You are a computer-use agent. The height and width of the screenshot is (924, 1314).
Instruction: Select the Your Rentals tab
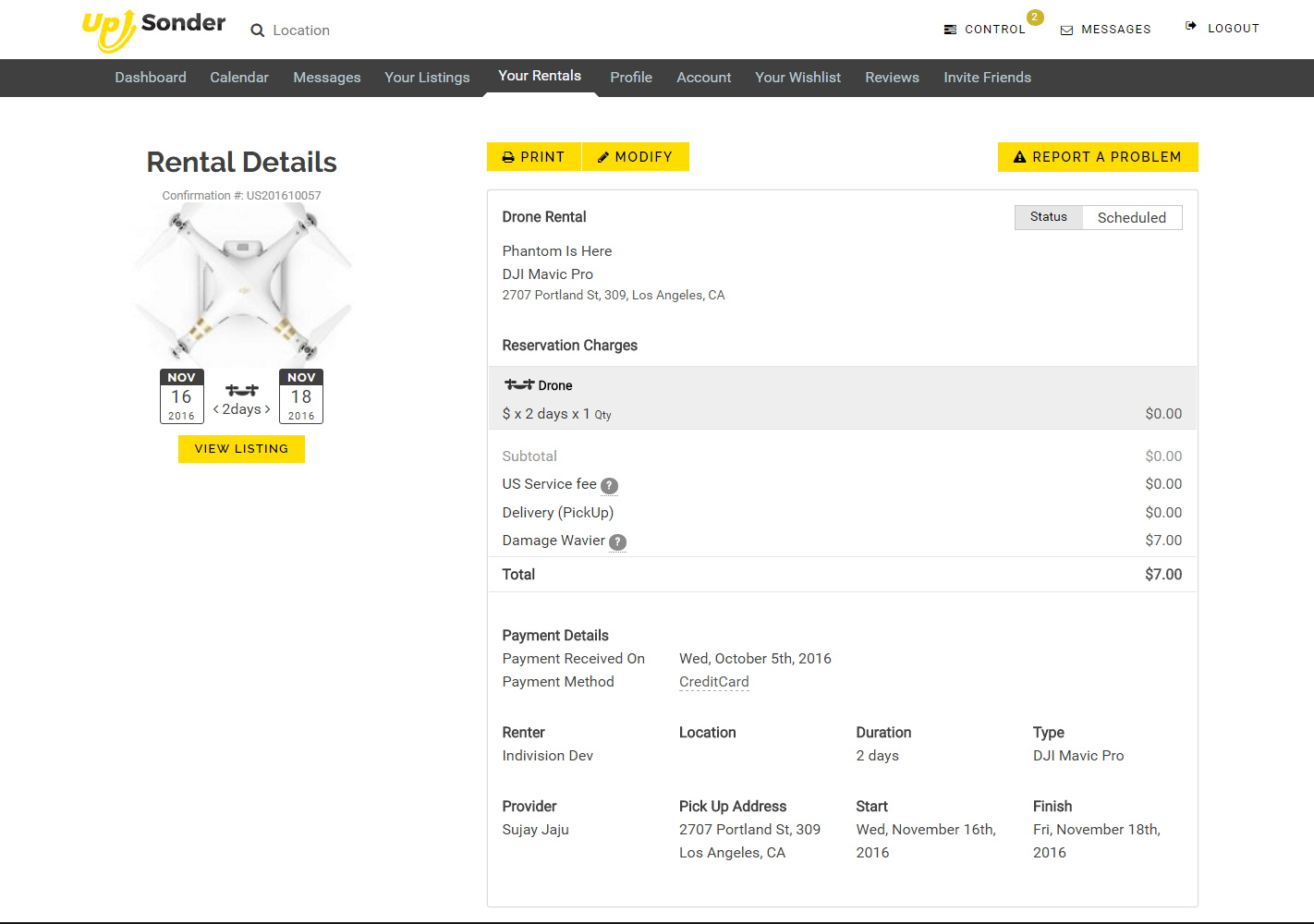pos(540,76)
